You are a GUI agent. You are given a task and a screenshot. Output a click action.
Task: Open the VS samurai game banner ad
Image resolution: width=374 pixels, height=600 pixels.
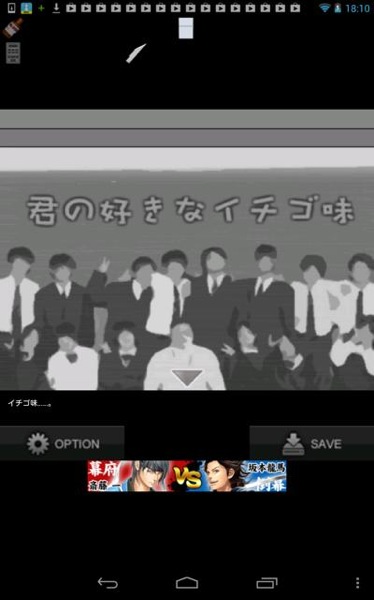[x=187, y=476]
